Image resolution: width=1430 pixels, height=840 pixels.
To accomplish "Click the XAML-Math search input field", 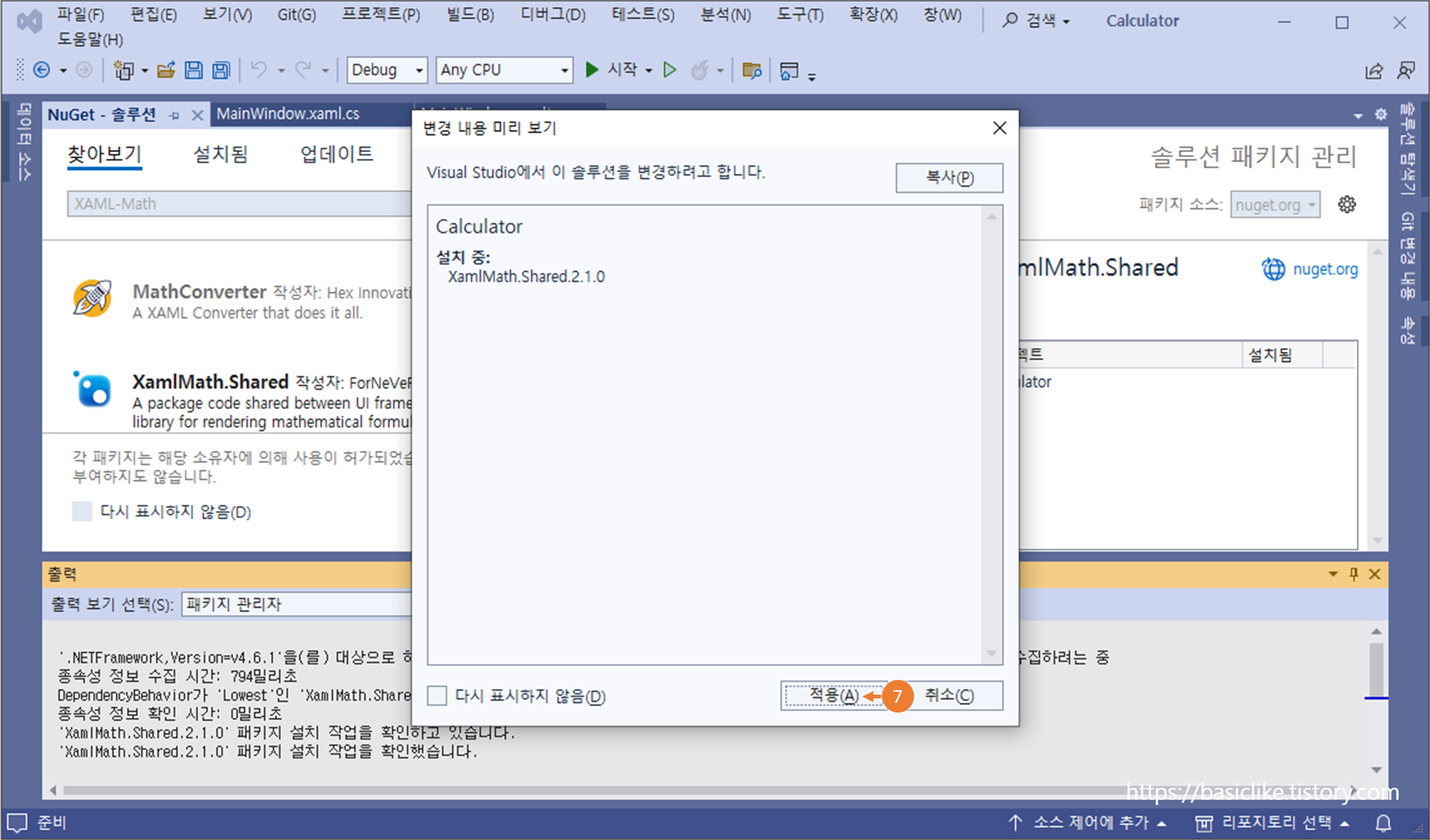I will pos(239,204).
